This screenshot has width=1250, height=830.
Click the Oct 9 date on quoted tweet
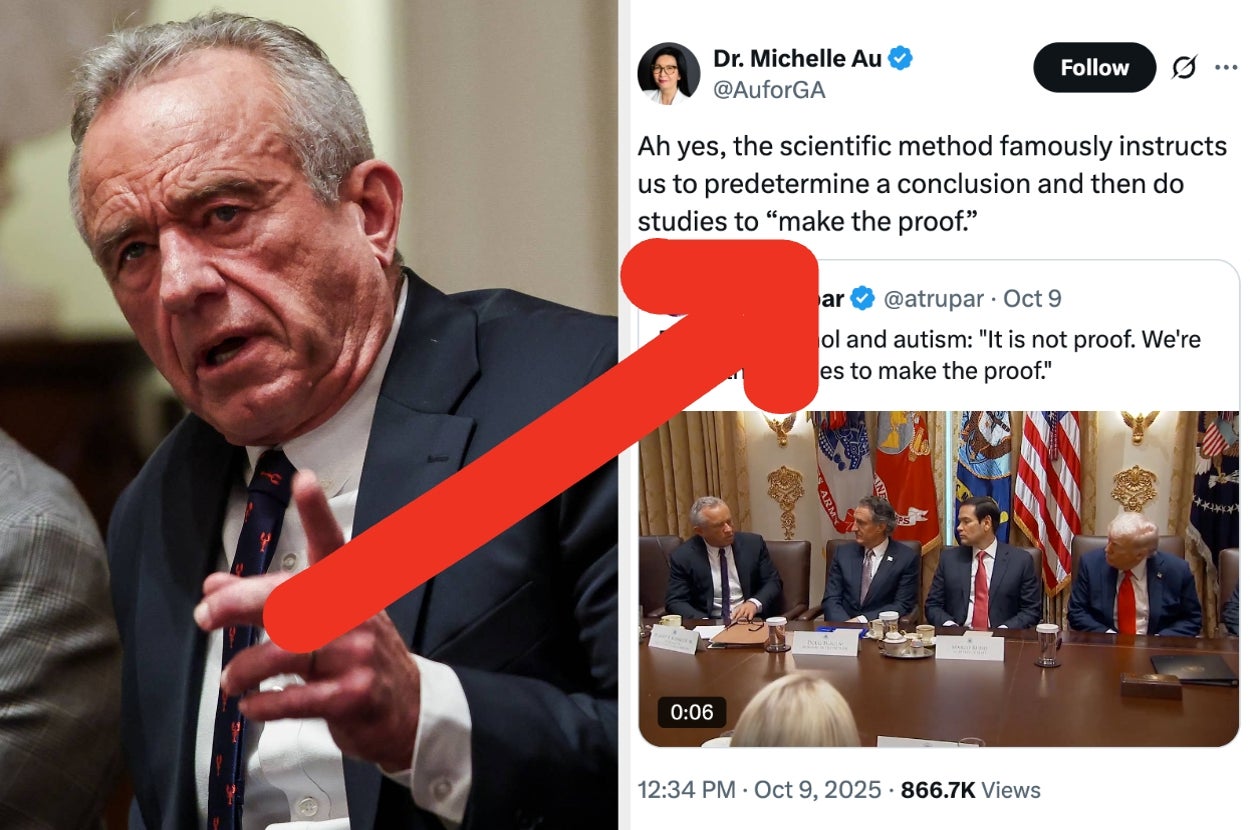pyautogui.click(x=1032, y=298)
